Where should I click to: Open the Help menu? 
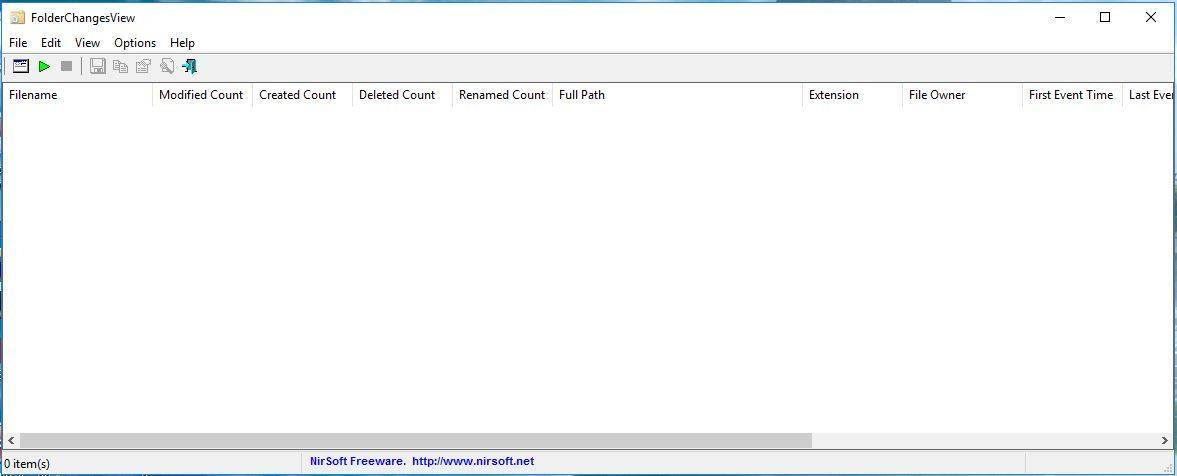182,43
